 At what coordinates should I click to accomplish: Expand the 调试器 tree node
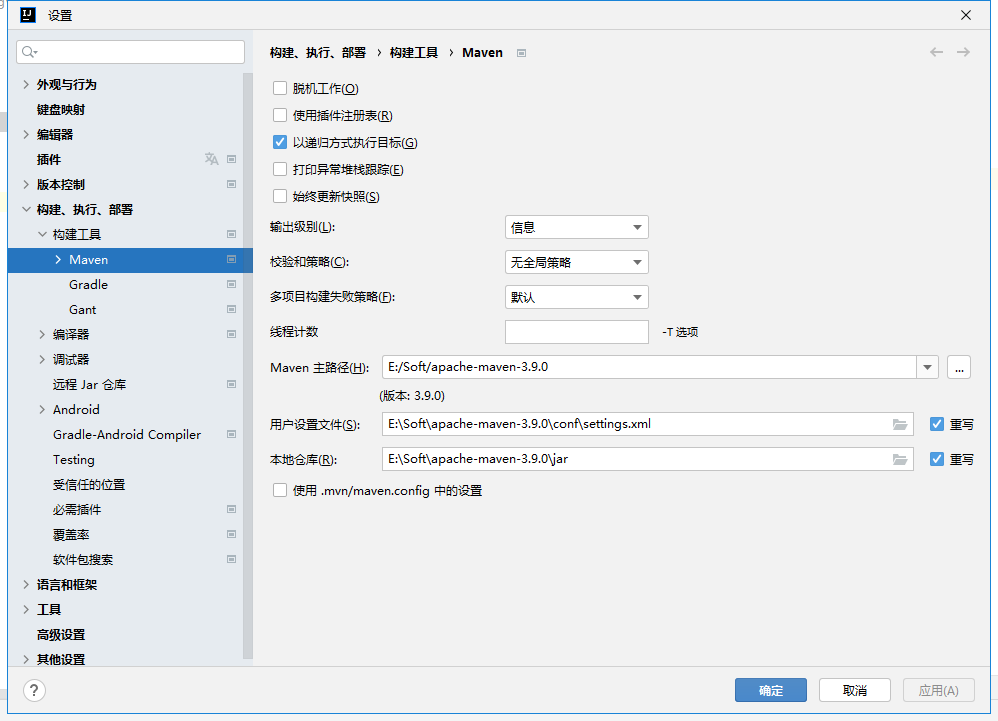42,360
